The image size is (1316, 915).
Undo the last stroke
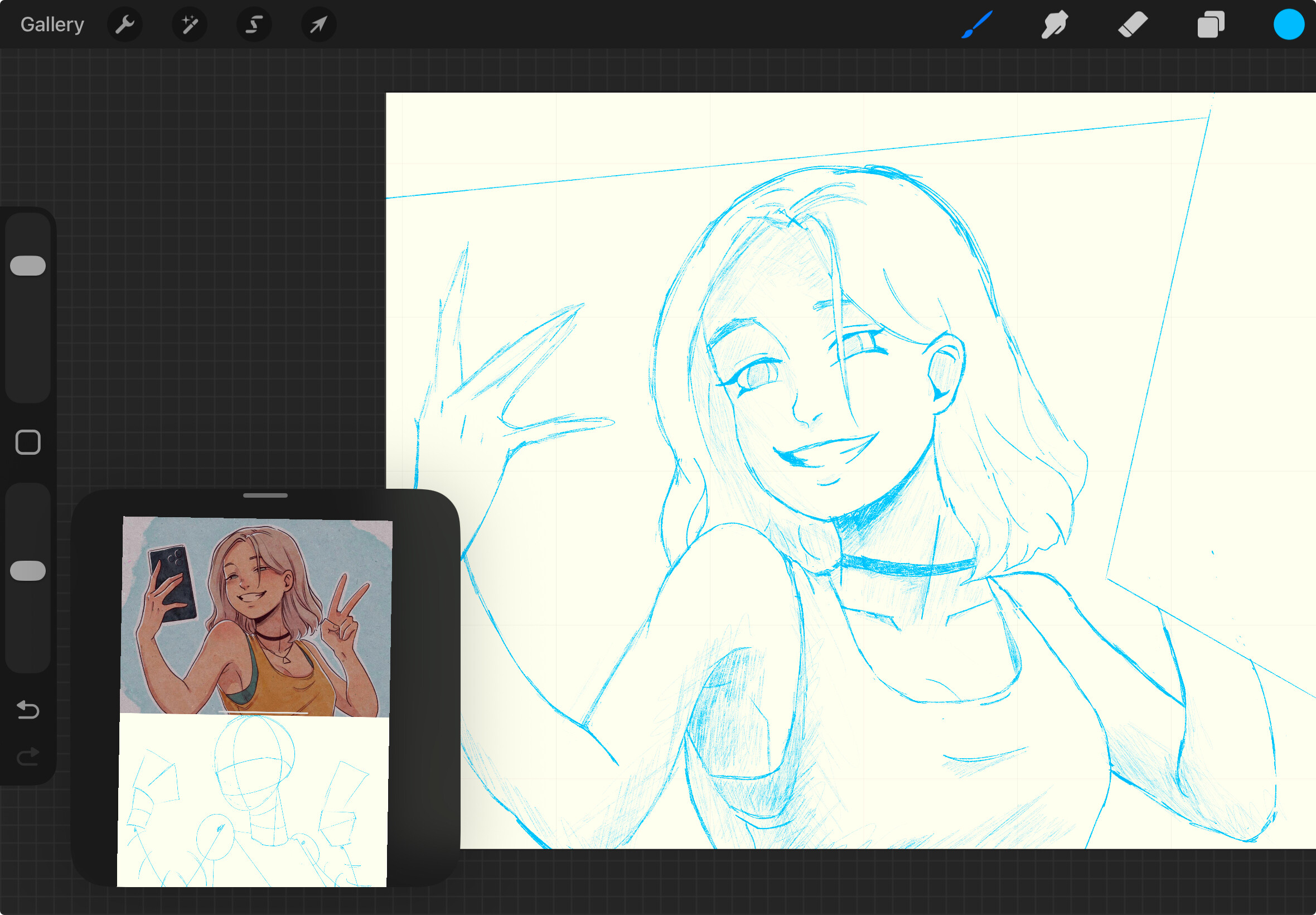pos(28,710)
